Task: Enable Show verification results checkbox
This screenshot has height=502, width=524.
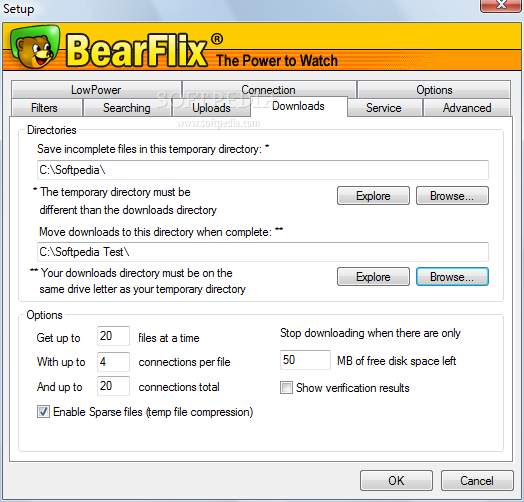Action: pyautogui.click(x=286, y=388)
